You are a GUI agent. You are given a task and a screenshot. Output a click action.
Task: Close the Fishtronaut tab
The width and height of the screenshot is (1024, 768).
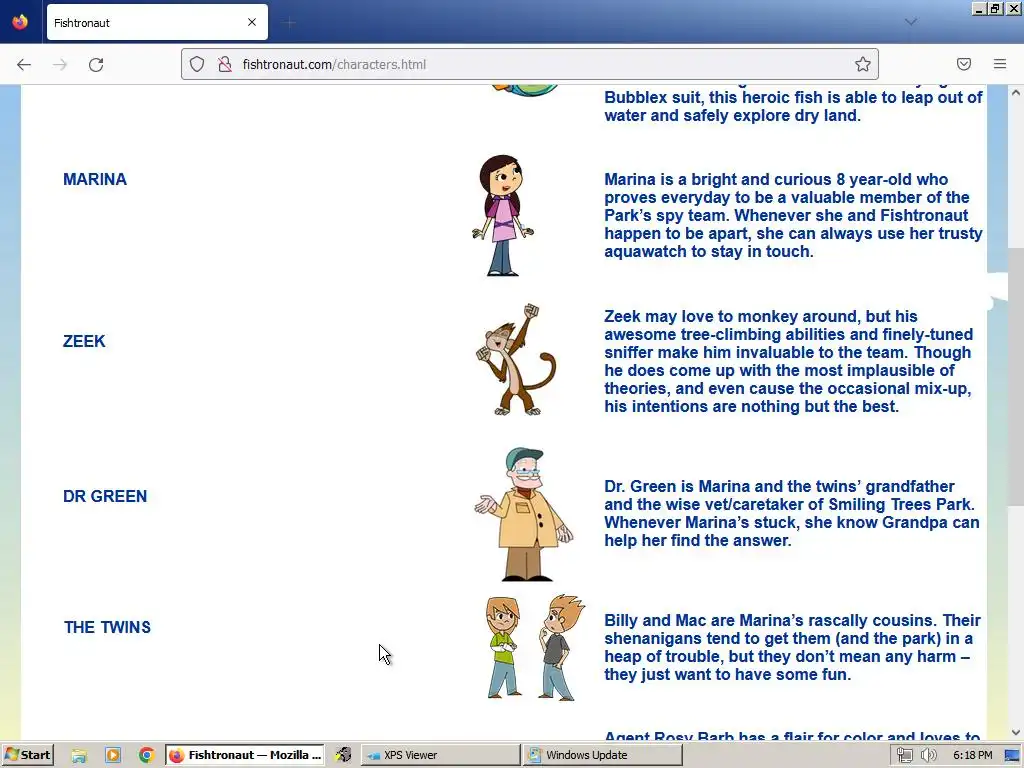(x=252, y=22)
